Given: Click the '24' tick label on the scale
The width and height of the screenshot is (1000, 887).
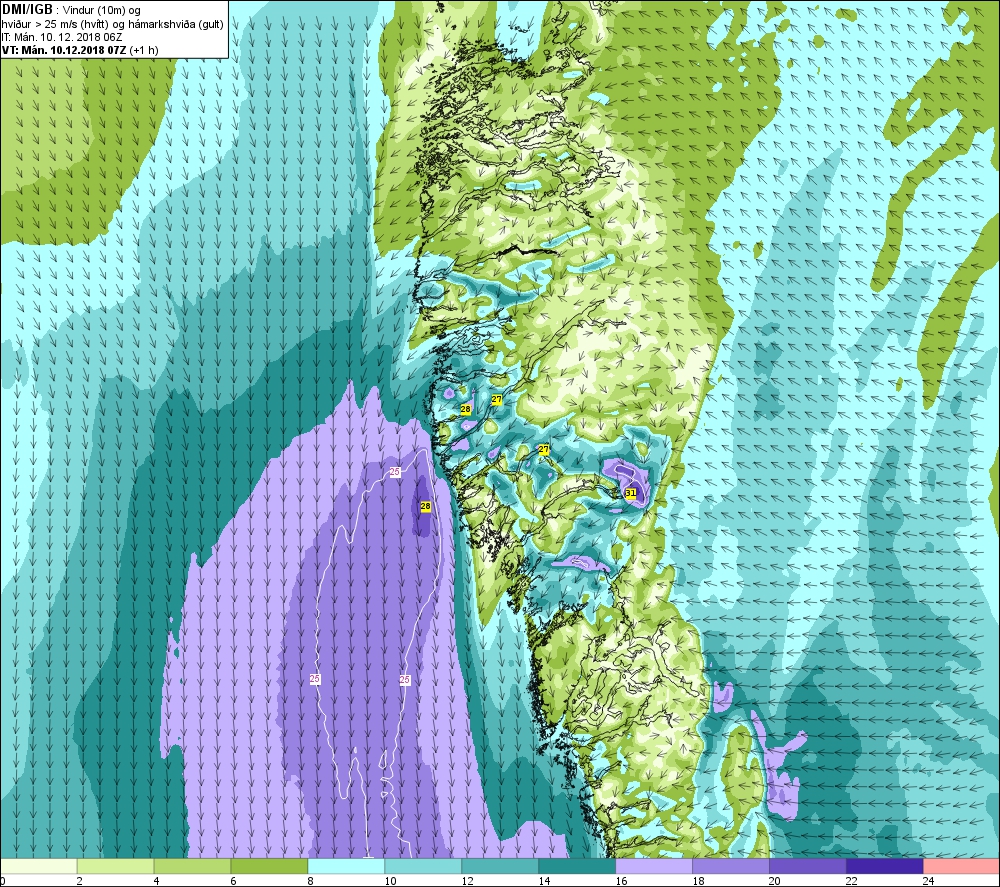Looking at the screenshot, I should click(929, 881).
